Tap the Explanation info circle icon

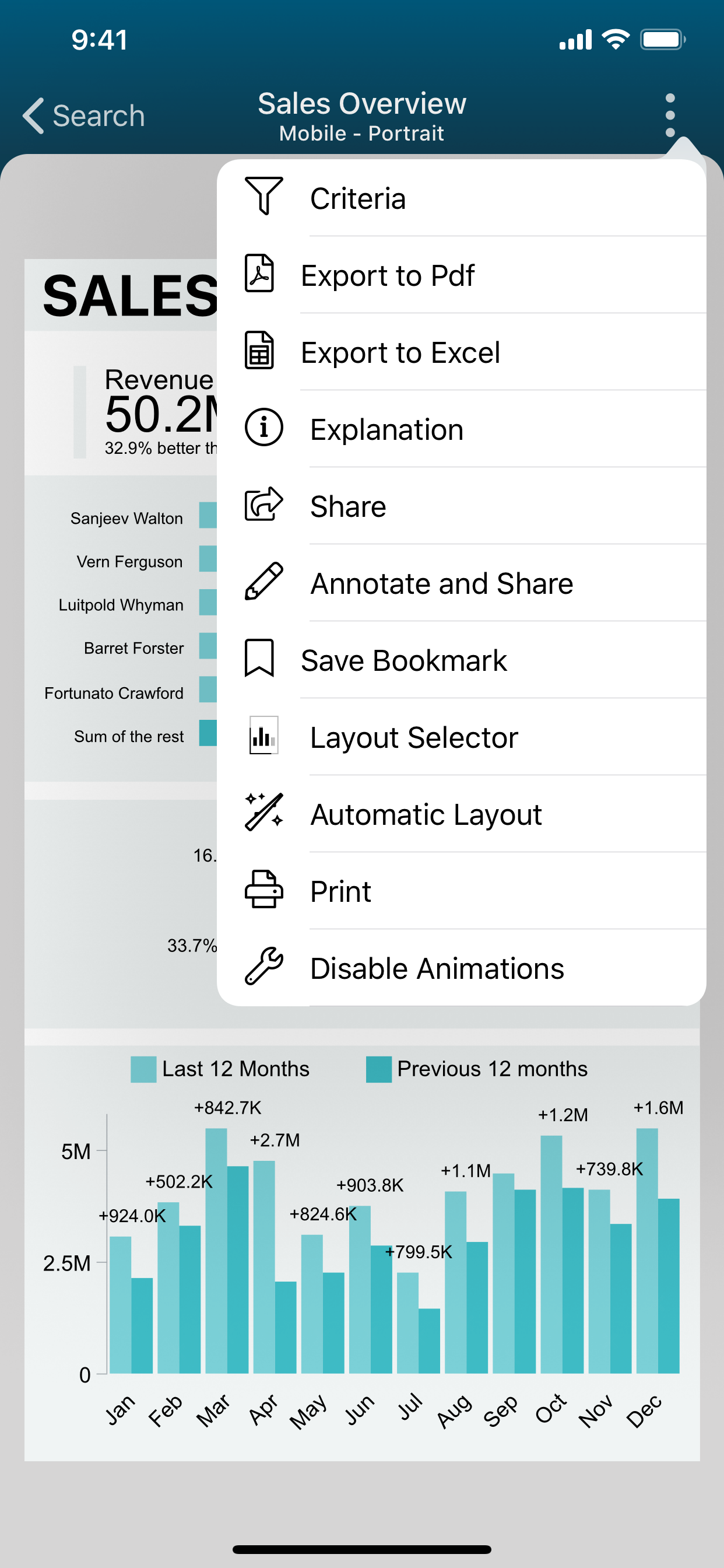coord(263,428)
